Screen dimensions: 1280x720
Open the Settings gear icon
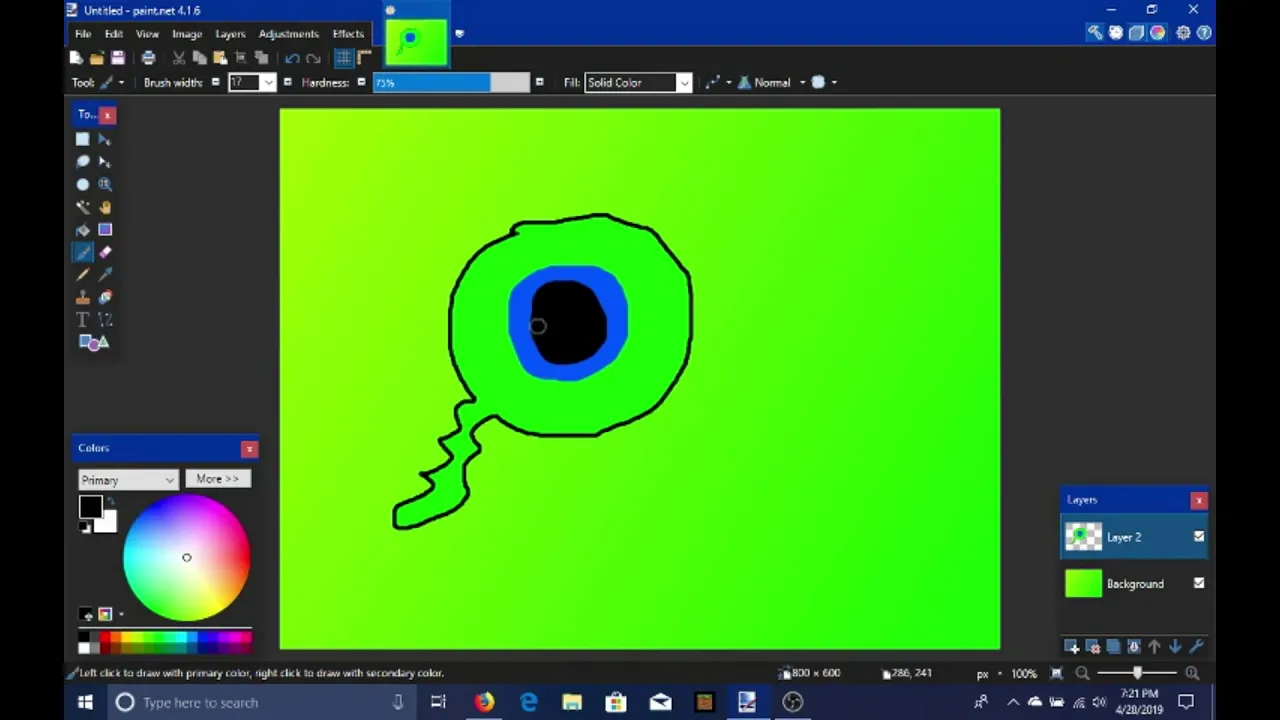click(1183, 33)
